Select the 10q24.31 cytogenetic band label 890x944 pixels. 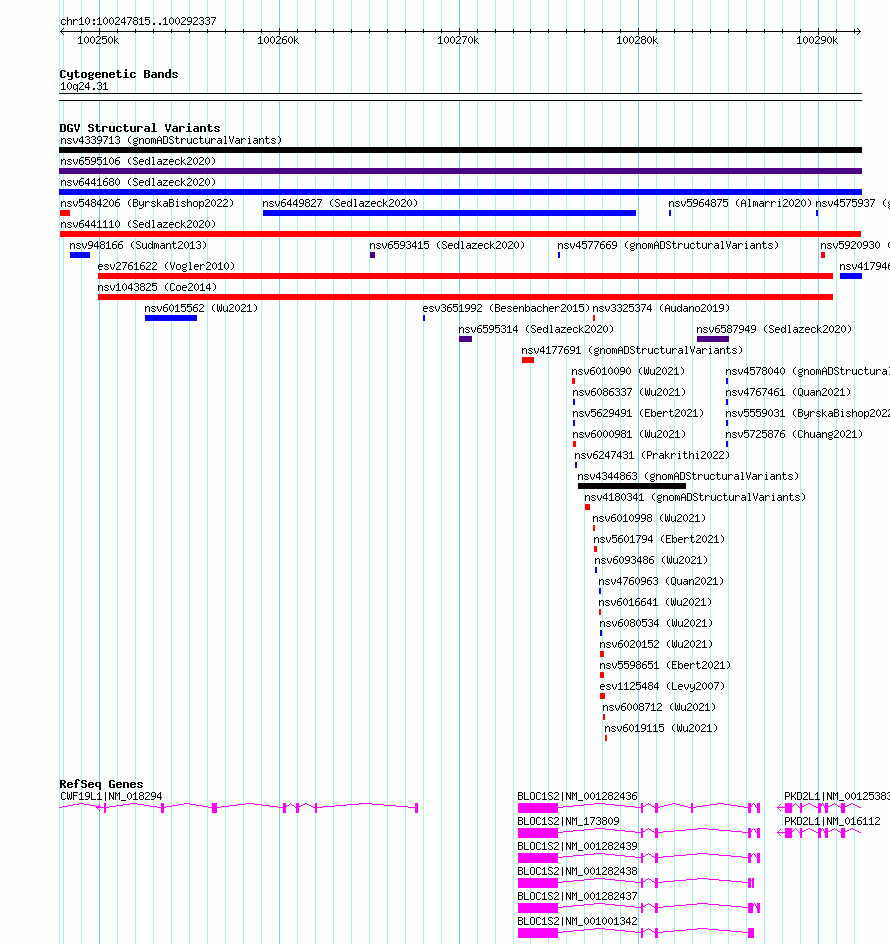84,86
